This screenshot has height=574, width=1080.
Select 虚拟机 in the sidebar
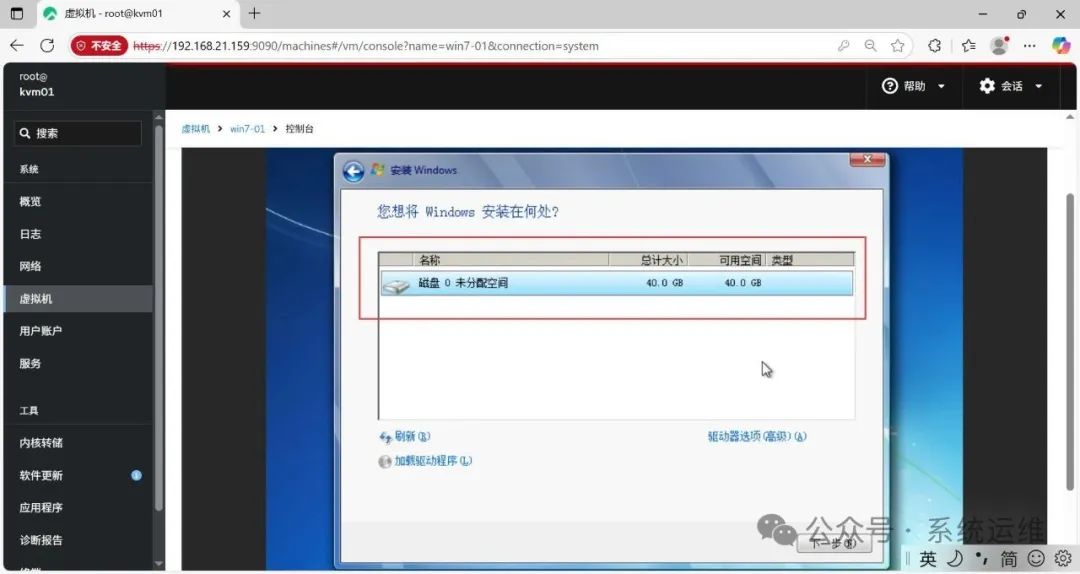tap(78, 298)
